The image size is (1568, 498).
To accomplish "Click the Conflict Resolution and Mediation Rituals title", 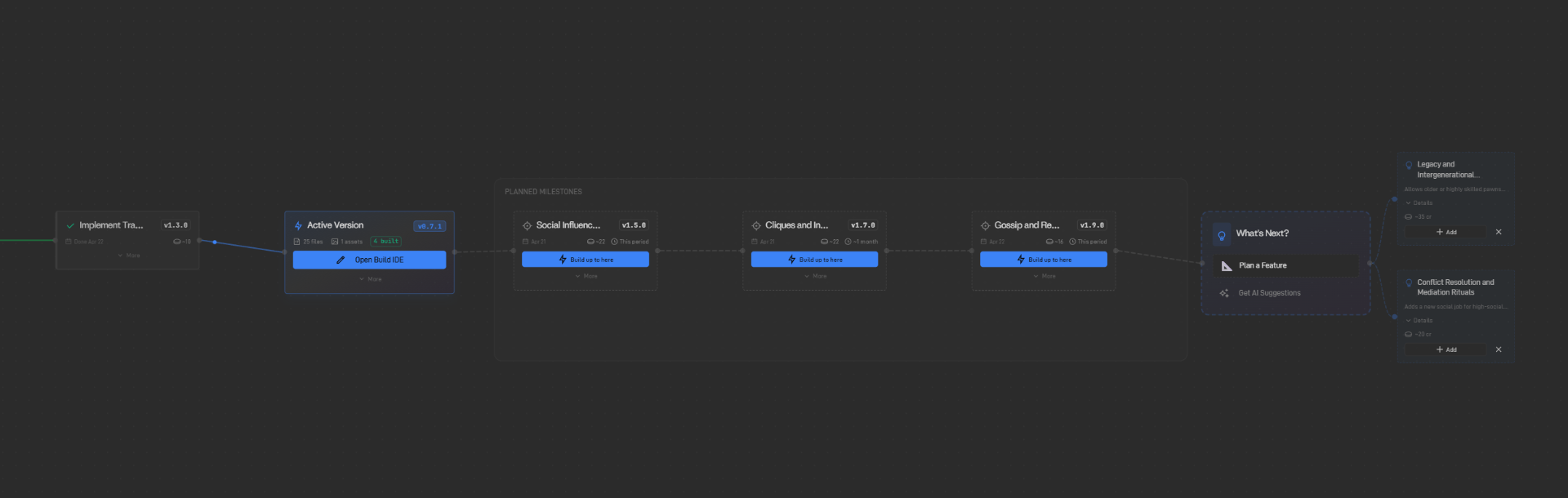I will click(x=1455, y=287).
